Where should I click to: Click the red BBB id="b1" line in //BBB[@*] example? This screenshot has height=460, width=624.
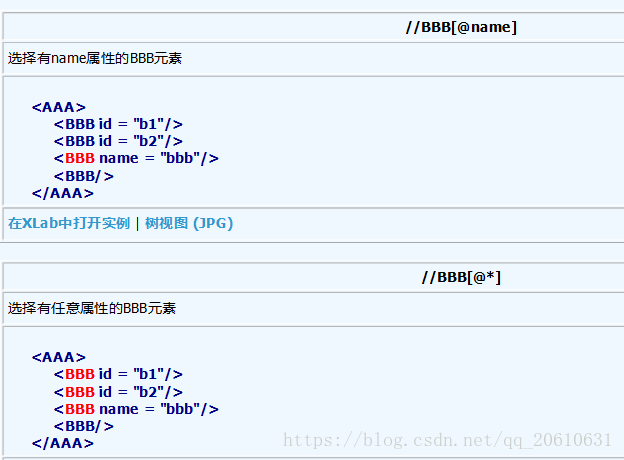tap(118, 374)
